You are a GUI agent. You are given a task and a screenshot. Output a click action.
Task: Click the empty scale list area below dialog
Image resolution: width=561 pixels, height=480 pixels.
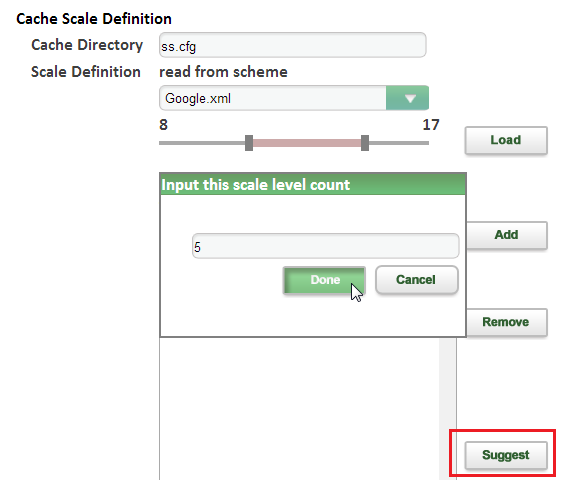(x=299, y=408)
